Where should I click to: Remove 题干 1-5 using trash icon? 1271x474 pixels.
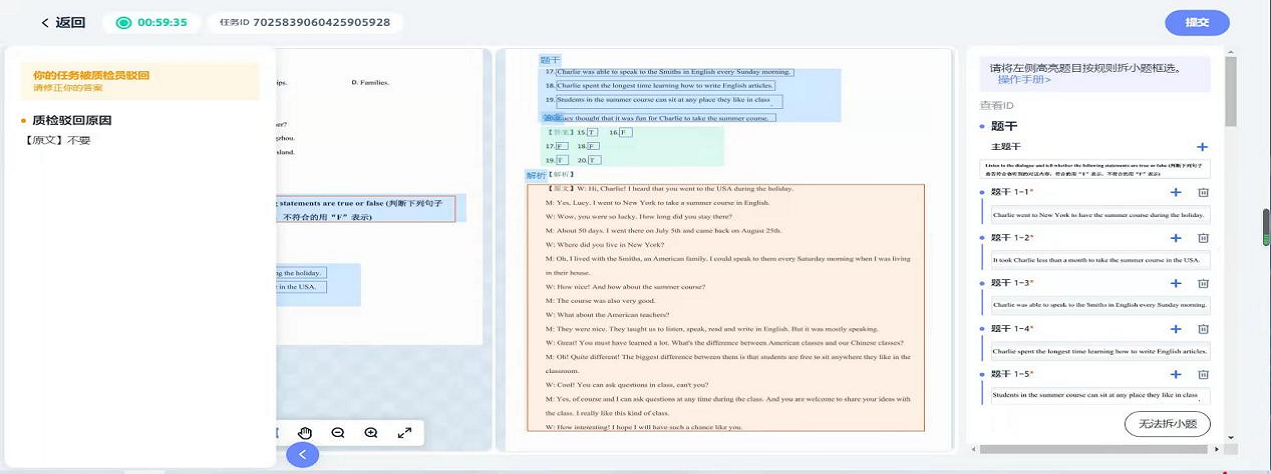coord(1203,375)
